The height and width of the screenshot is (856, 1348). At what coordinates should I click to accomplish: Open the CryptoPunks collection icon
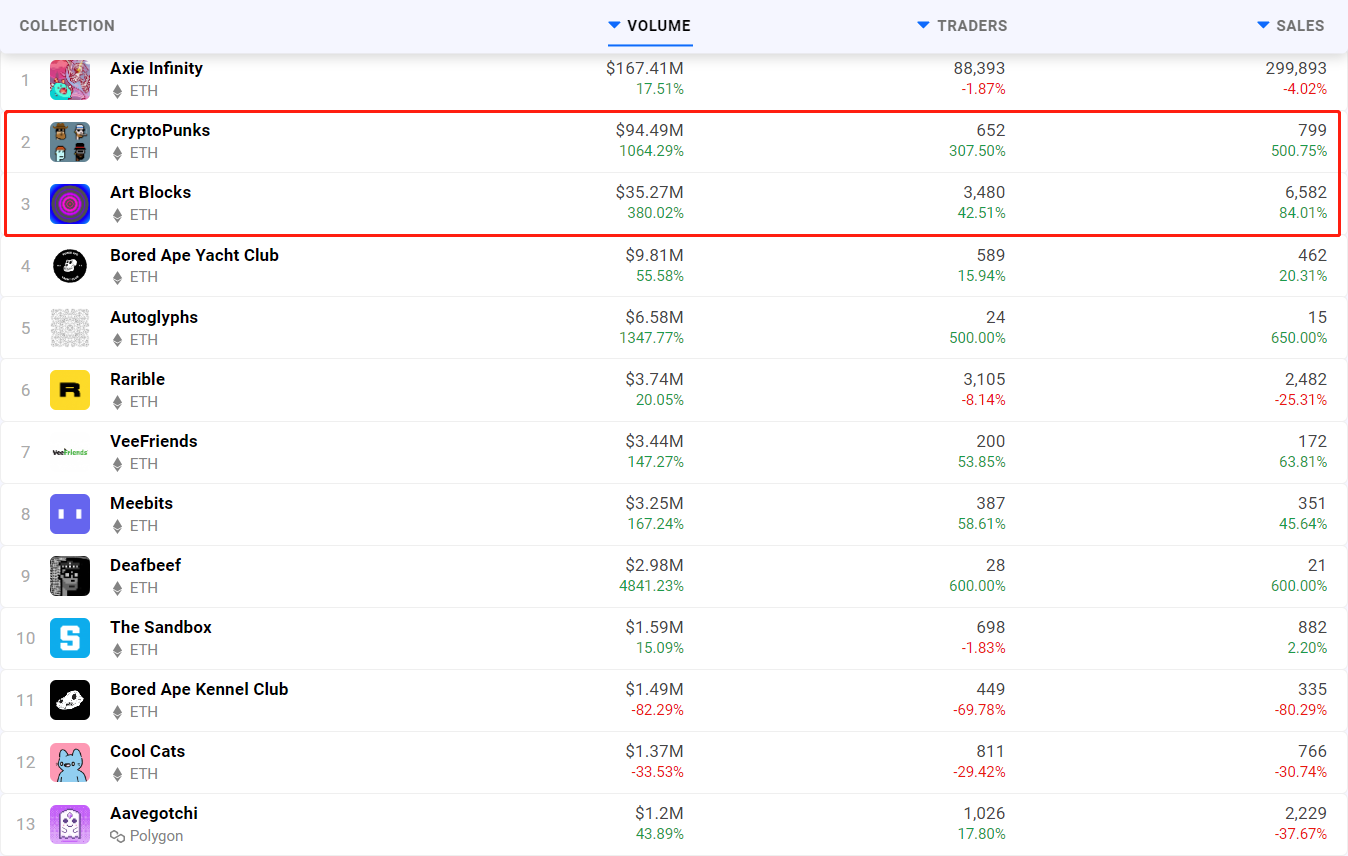pyautogui.click(x=70, y=142)
